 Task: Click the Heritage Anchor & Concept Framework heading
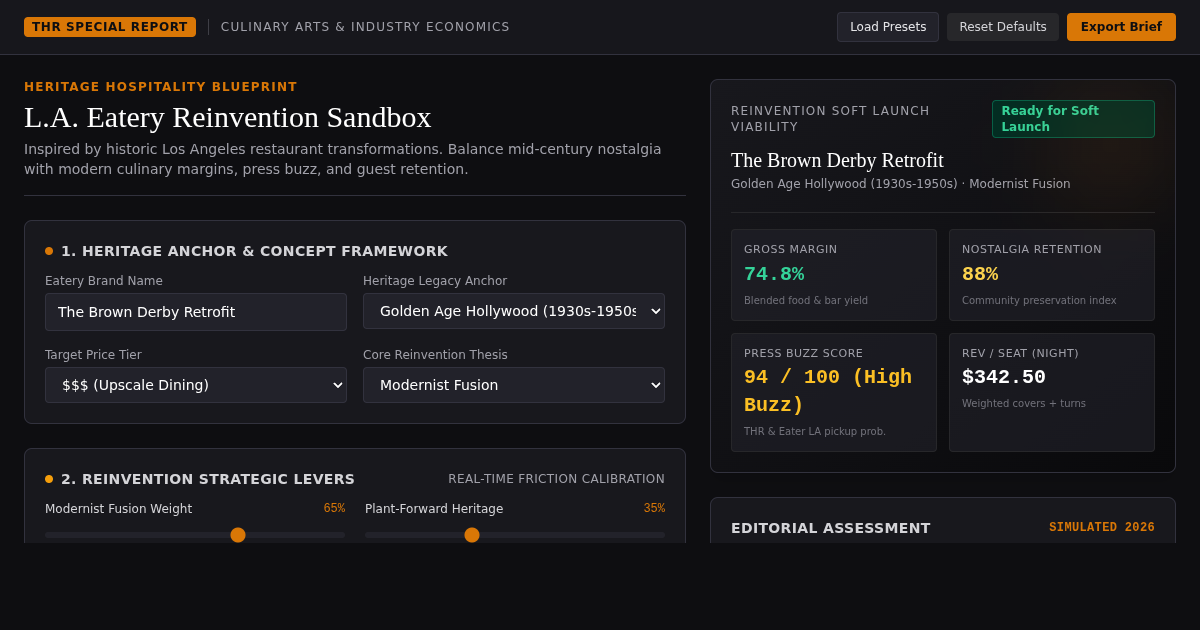coord(254,251)
